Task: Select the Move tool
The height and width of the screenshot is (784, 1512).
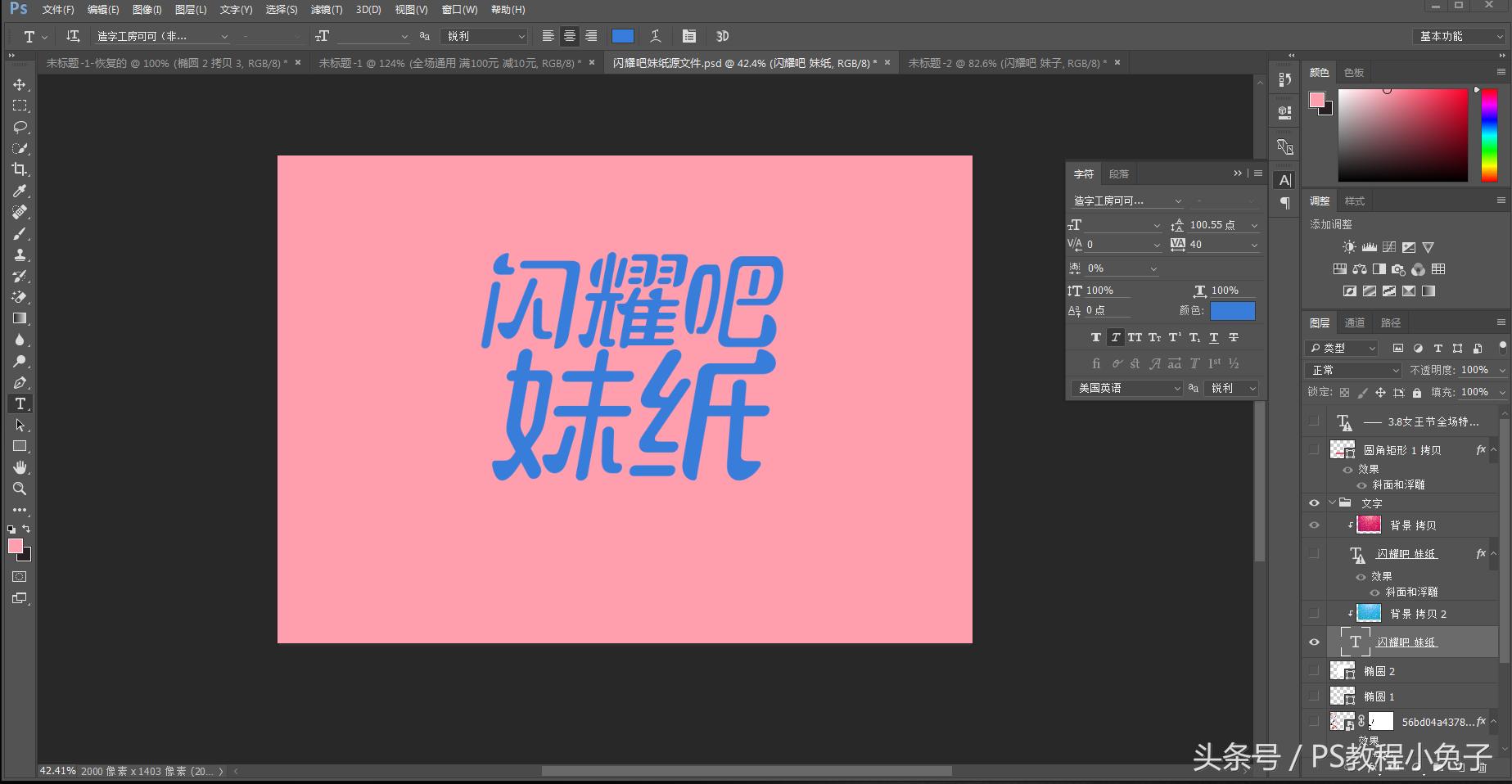Action: pyautogui.click(x=20, y=84)
